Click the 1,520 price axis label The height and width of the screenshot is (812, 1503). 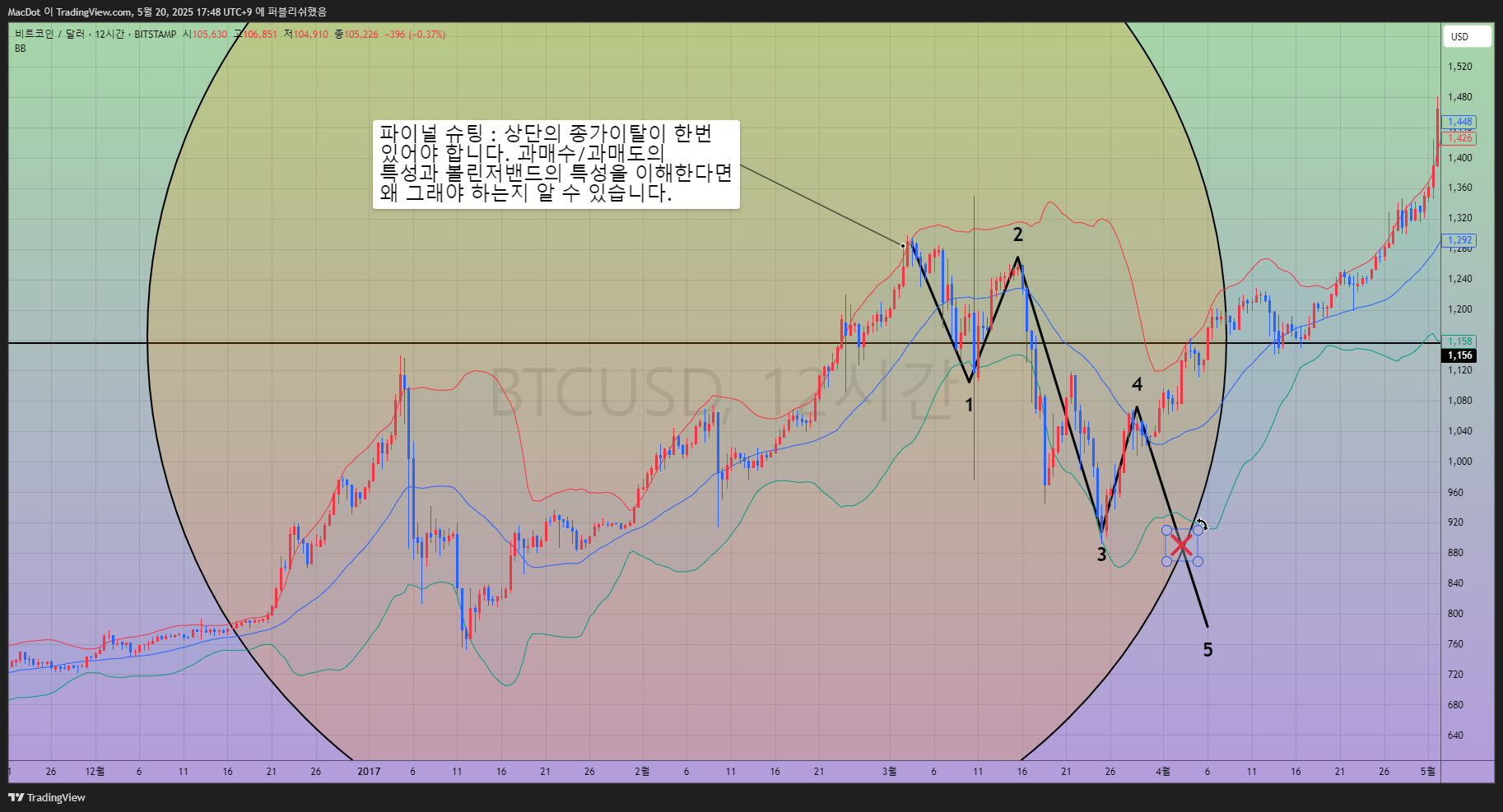point(1460,67)
